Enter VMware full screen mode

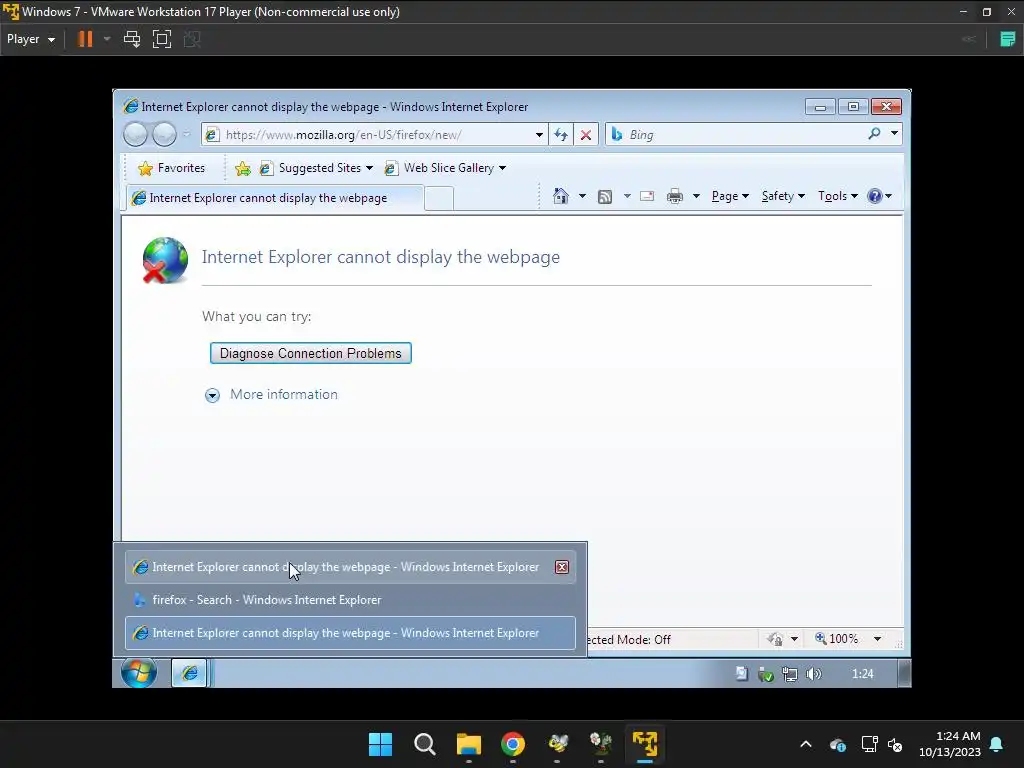(162, 39)
